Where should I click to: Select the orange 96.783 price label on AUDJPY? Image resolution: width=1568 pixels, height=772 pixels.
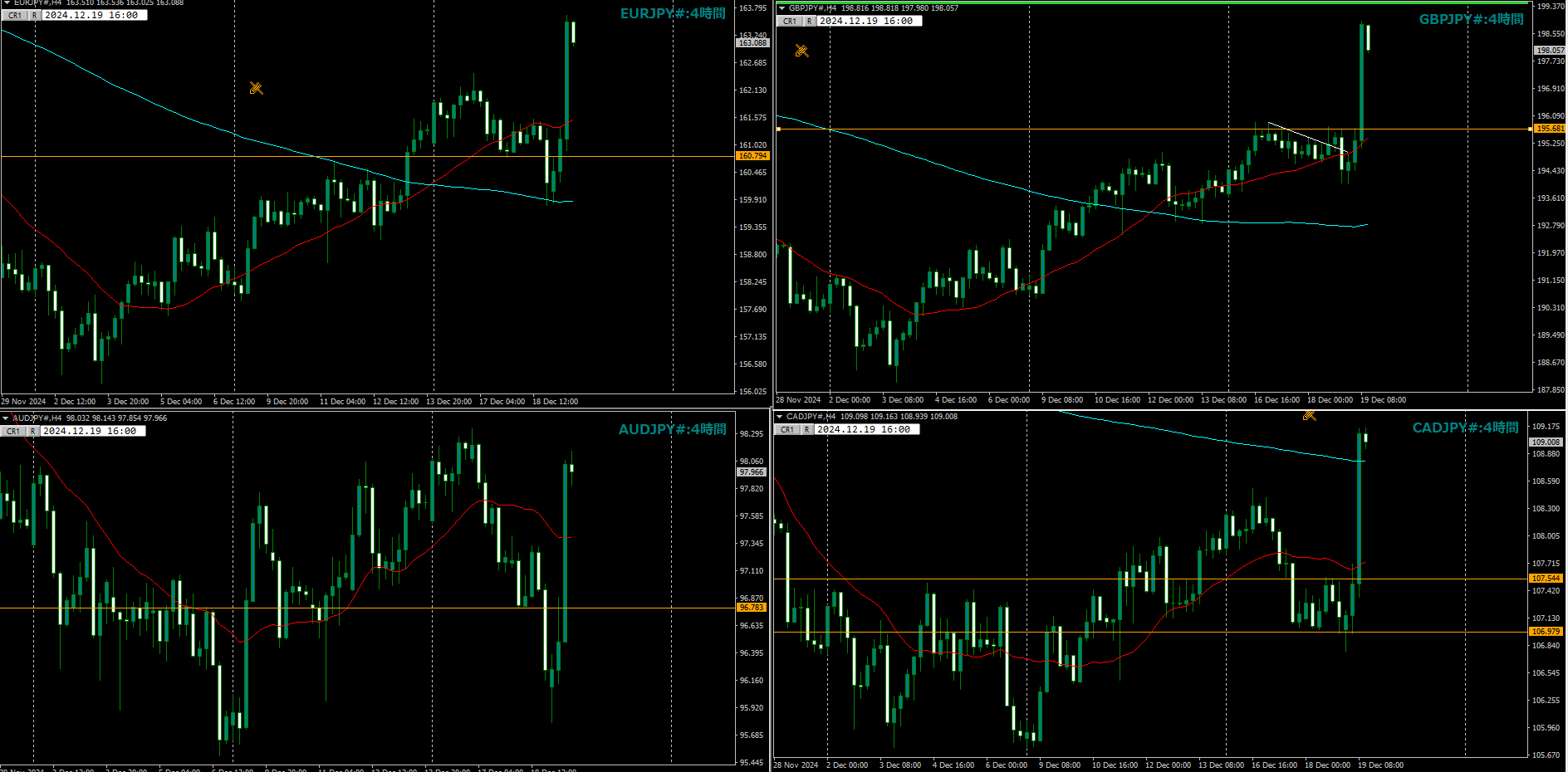coord(752,608)
